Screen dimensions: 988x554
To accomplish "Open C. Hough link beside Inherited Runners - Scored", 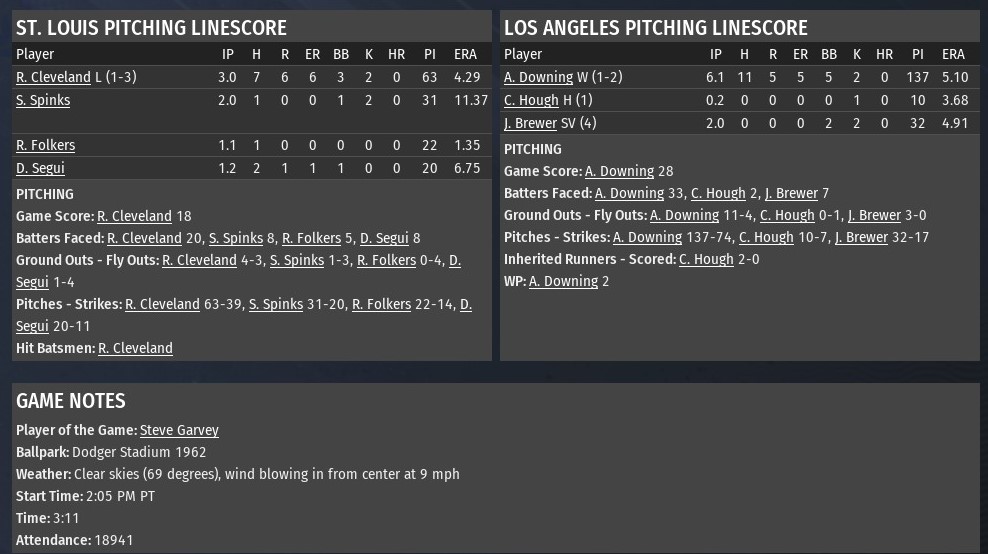I will tap(706, 259).
